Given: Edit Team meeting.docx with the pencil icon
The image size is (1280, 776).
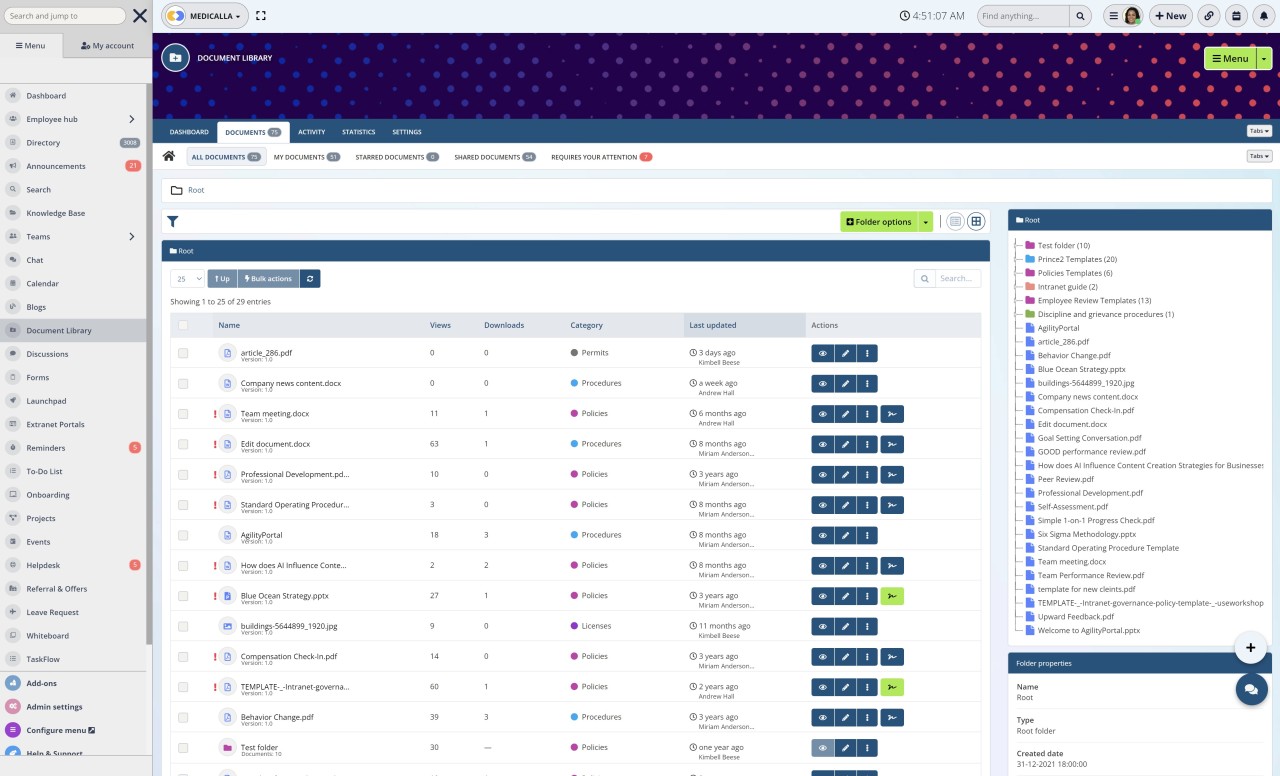Looking at the screenshot, I should [x=844, y=413].
